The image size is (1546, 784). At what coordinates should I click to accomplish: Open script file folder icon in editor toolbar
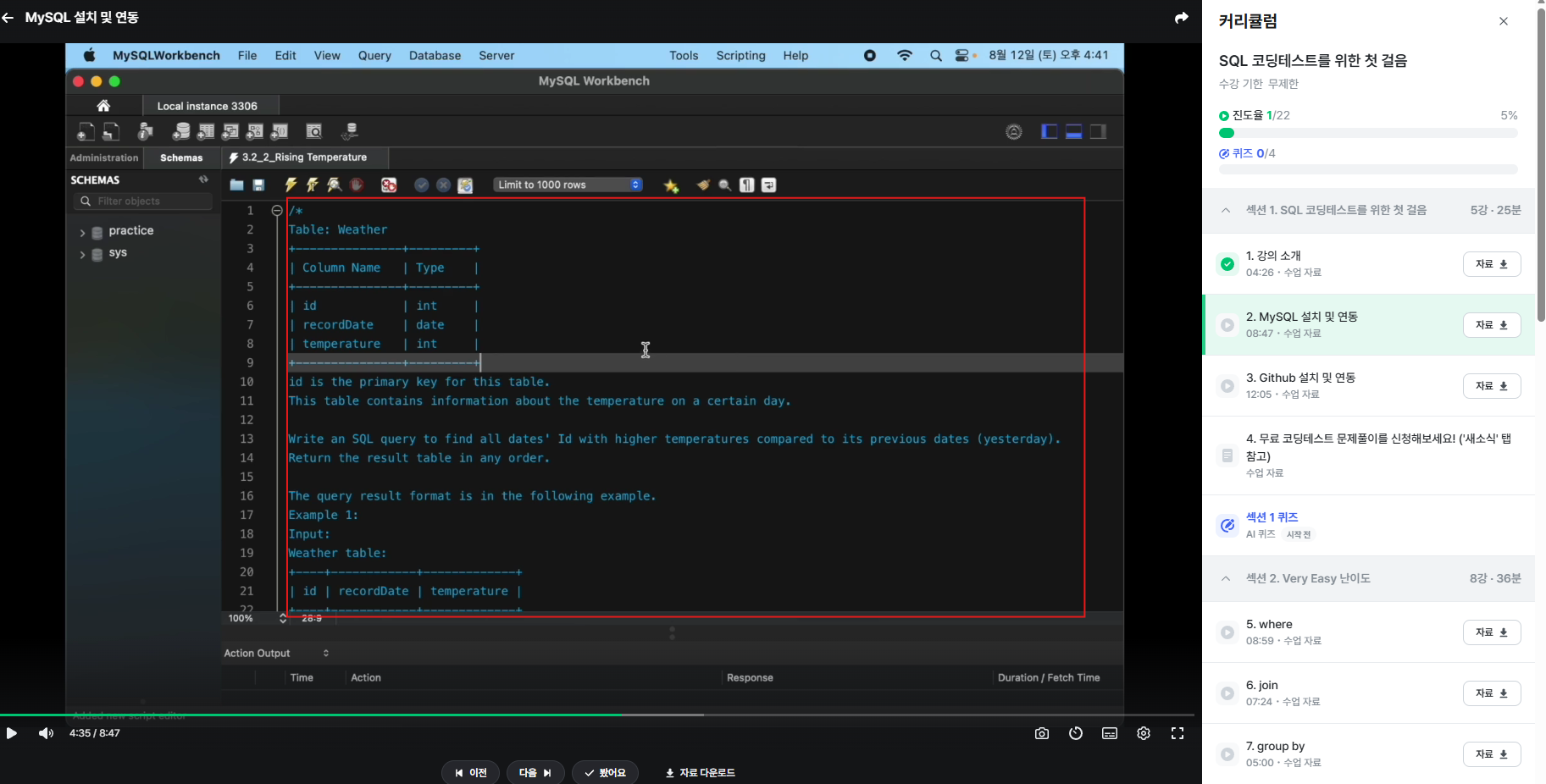pyautogui.click(x=236, y=185)
